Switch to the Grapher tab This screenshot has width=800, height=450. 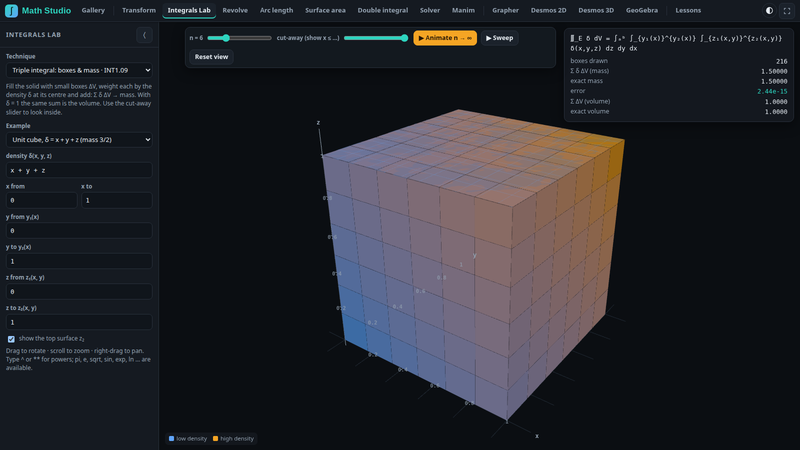tap(506, 10)
